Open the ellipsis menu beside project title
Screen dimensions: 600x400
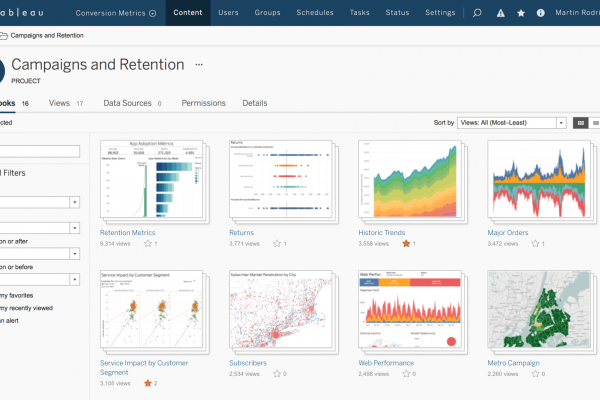(x=199, y=64)
